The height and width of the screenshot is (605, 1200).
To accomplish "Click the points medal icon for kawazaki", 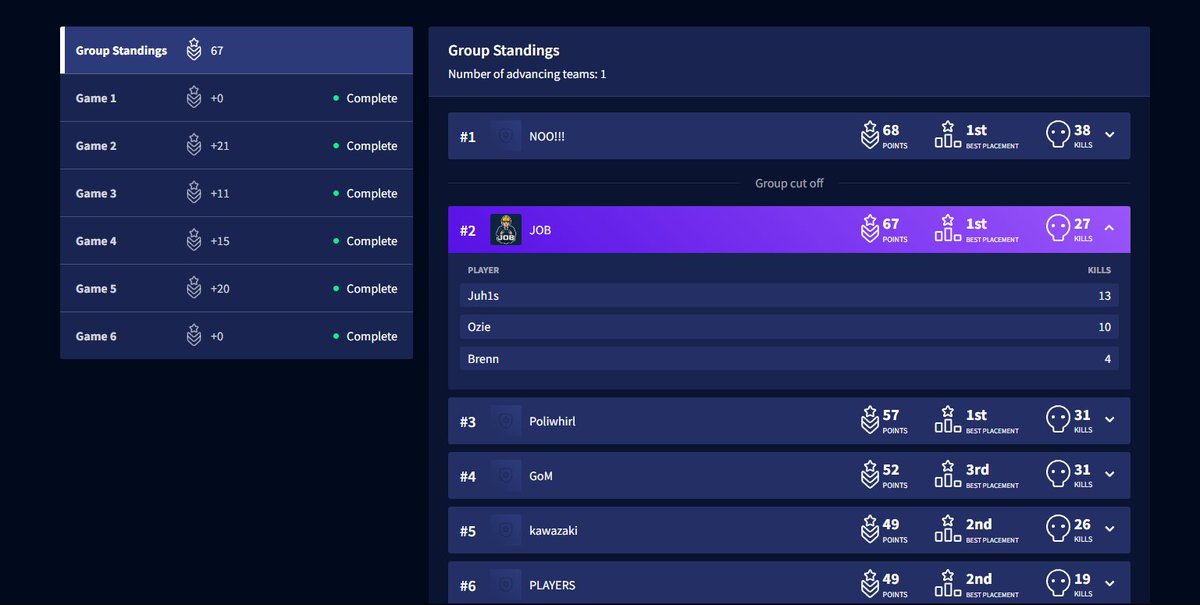I will point(870,529).
